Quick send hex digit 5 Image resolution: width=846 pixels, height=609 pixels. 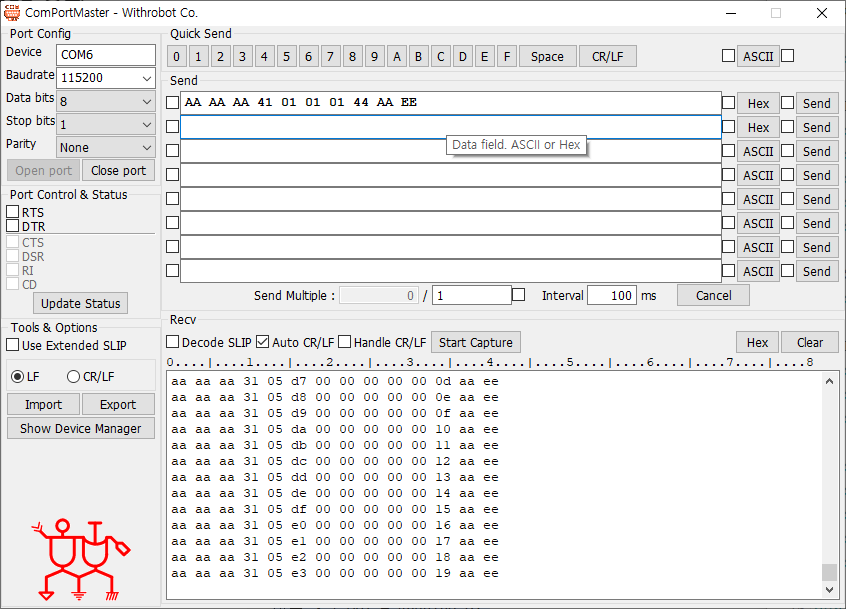[x=286, y=56]
